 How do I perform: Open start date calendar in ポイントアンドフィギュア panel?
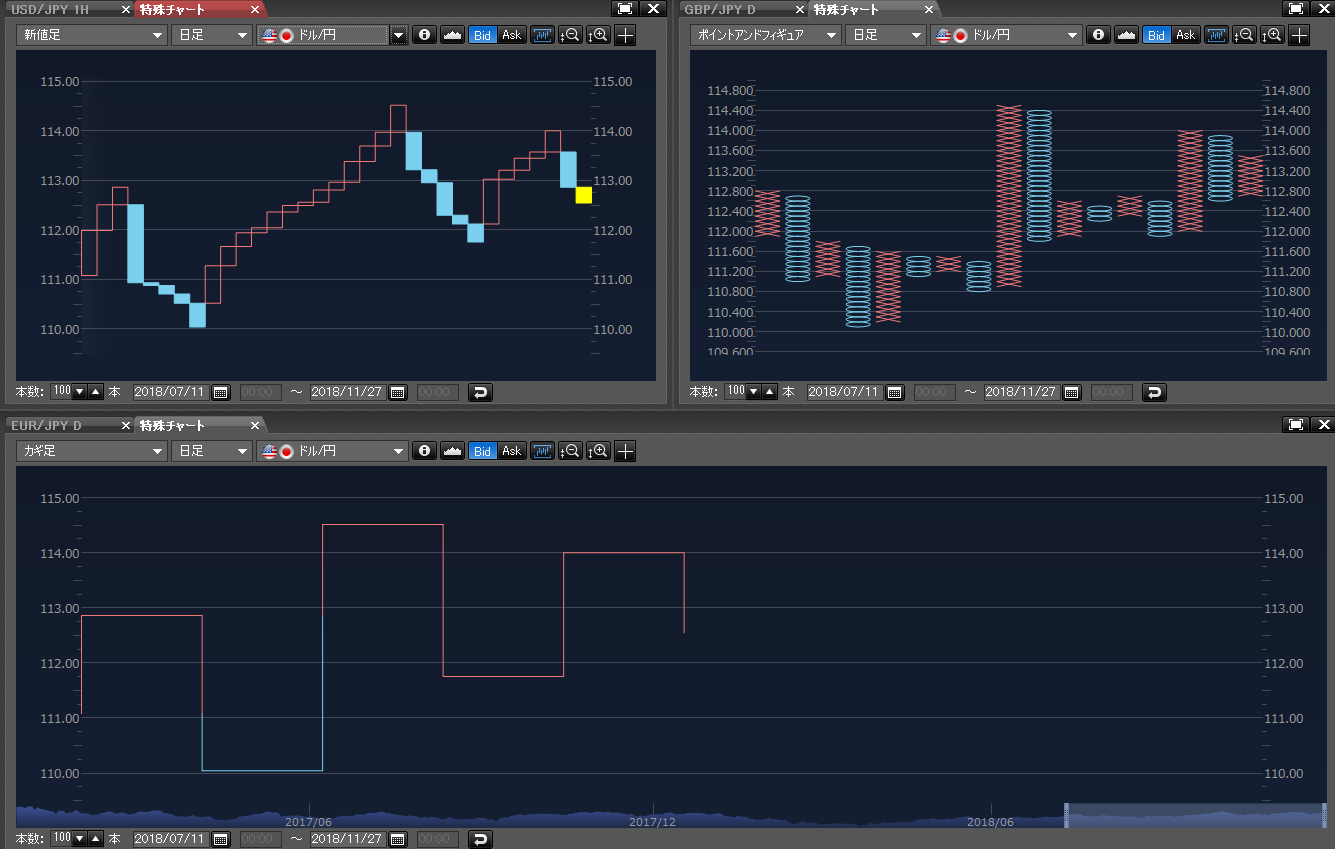click(x=894, y=392)
